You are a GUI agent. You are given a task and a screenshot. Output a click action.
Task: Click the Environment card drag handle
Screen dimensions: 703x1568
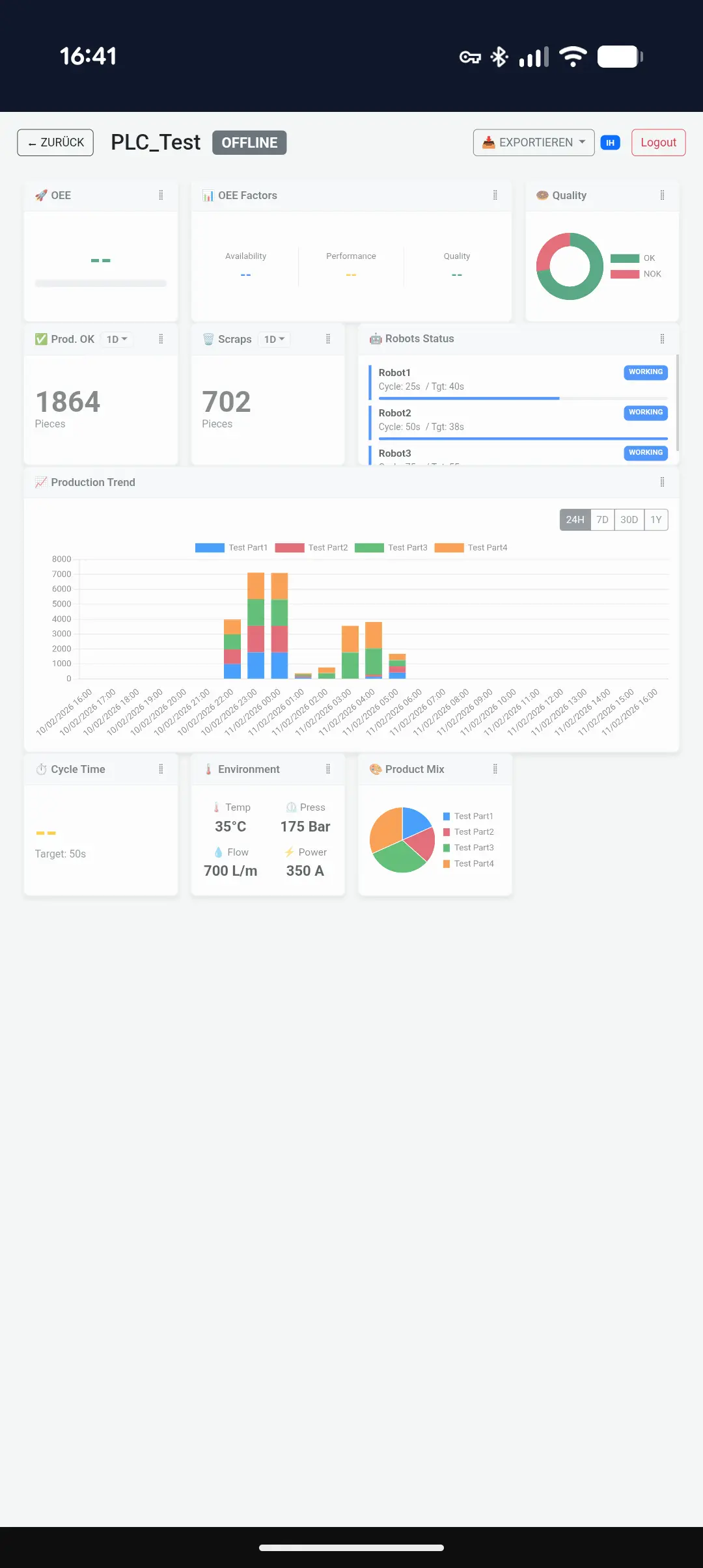tap(328, 769)
